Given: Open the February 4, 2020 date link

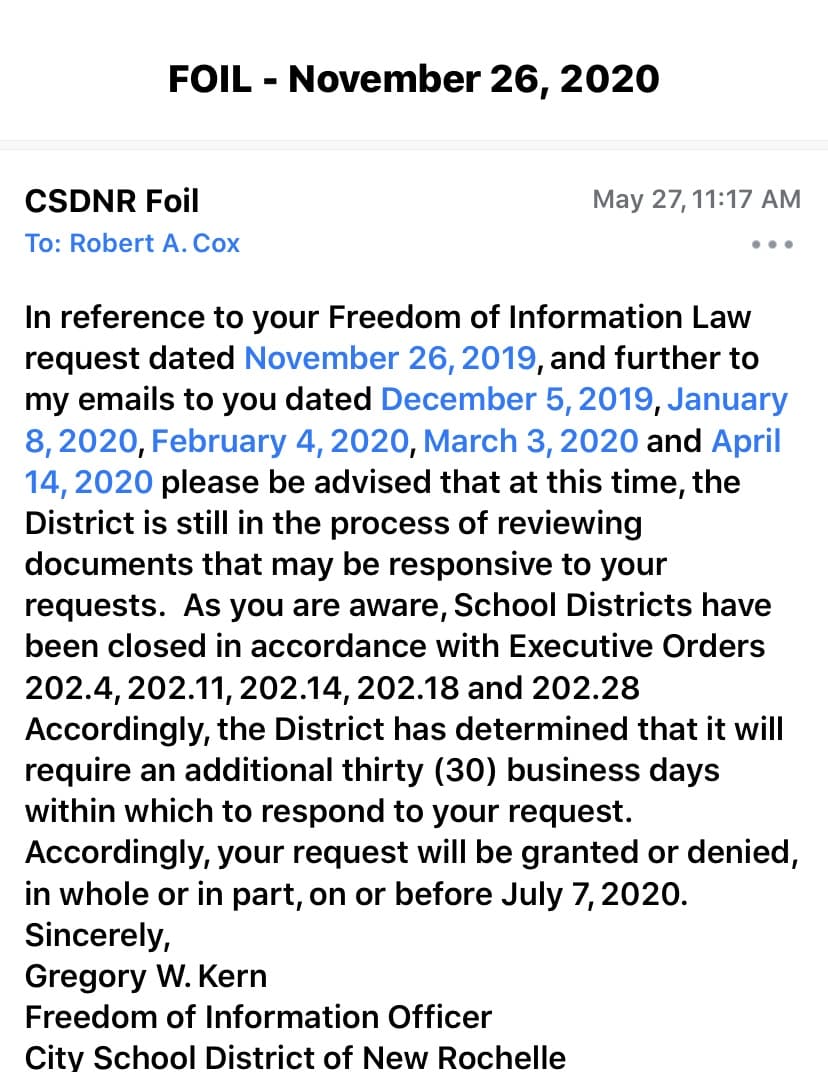Looking at the screenshot, I should tap(280, 441).
